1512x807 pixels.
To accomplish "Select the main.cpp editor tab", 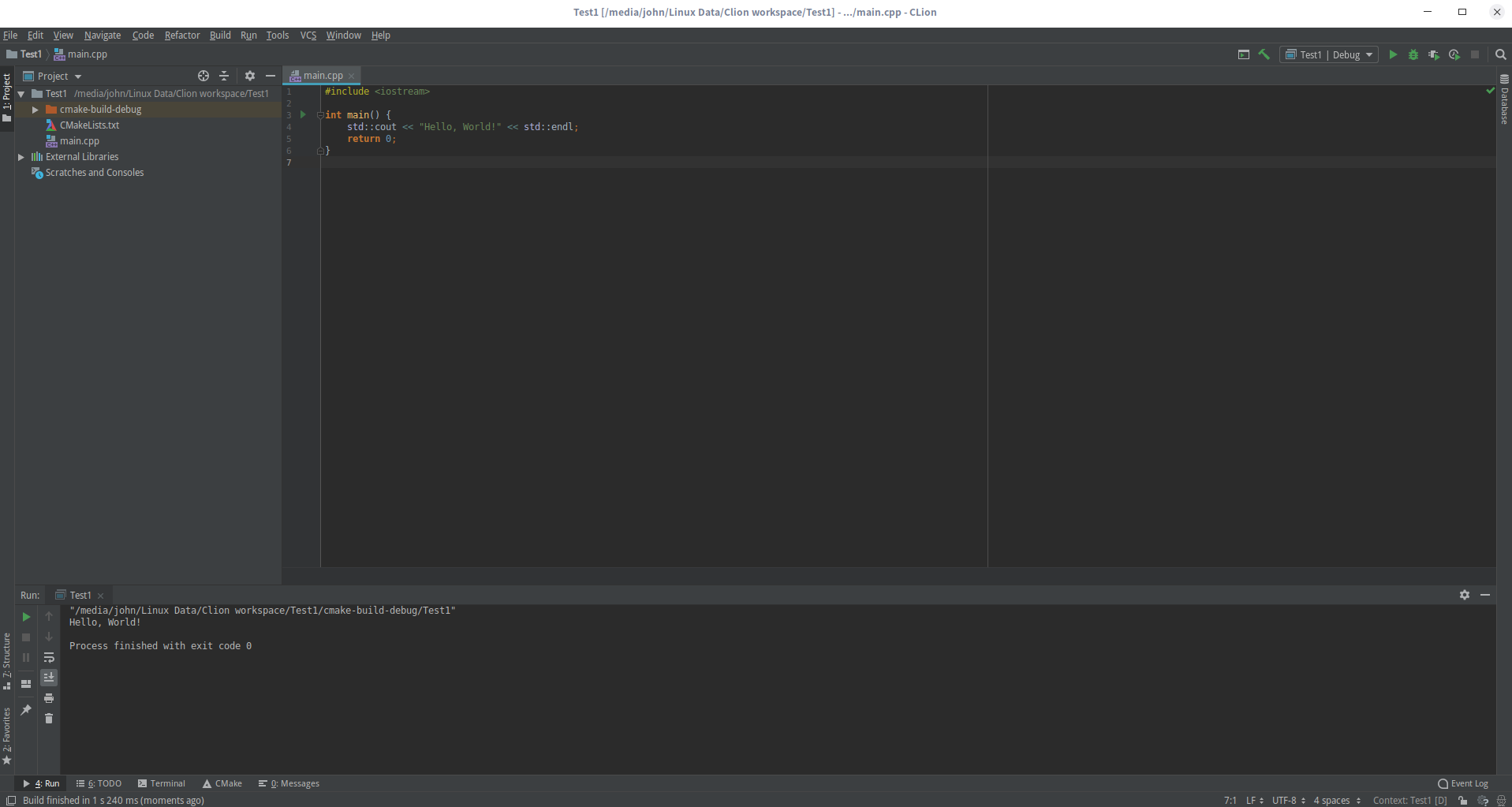I will click(x=323, y=76).
